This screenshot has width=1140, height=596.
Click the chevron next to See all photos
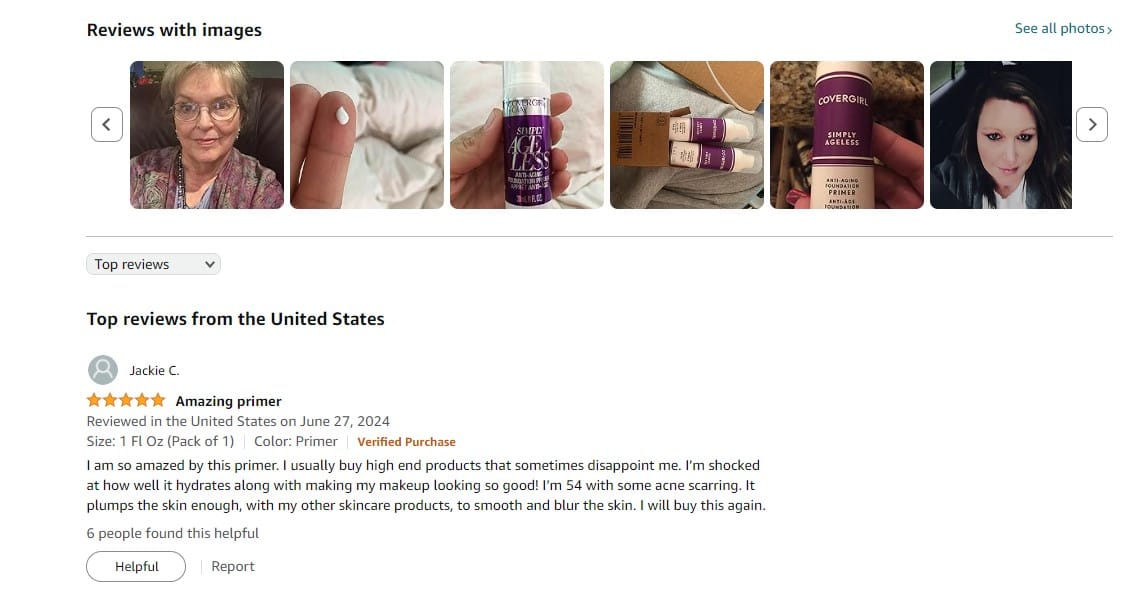(x=1109, y=30)
